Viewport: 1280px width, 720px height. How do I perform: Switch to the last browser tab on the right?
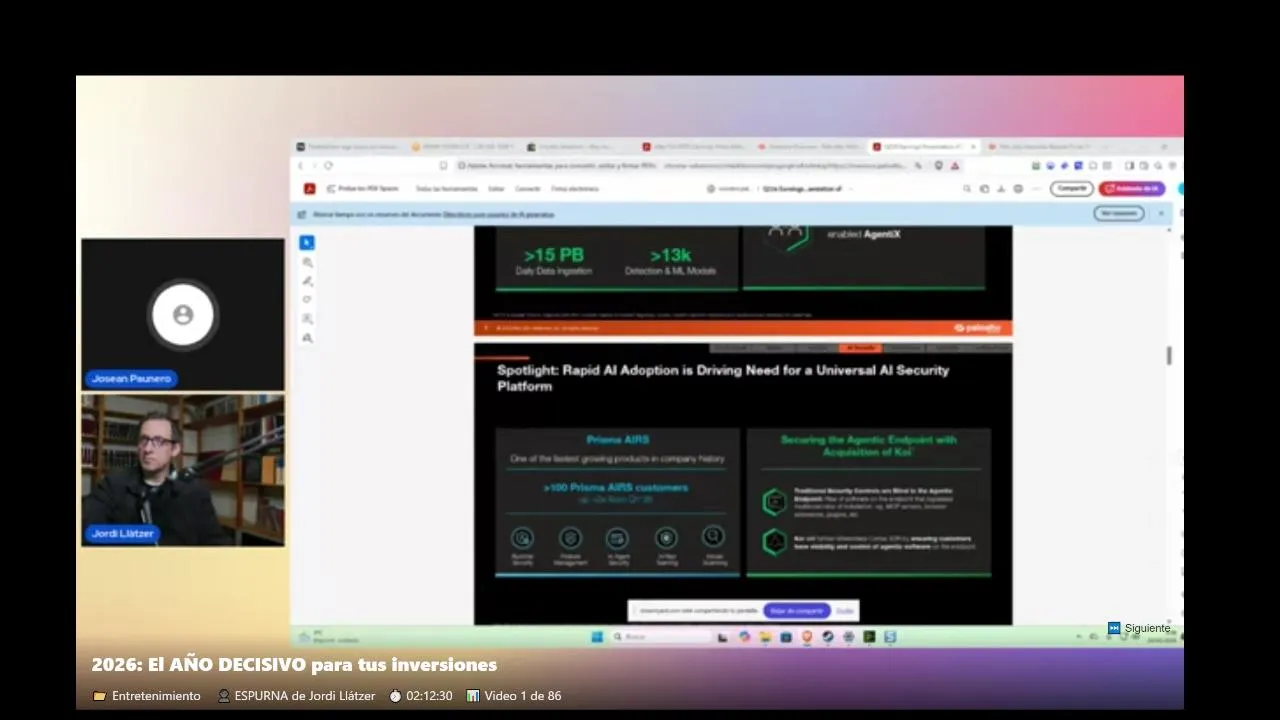(x=1039, y=147)
